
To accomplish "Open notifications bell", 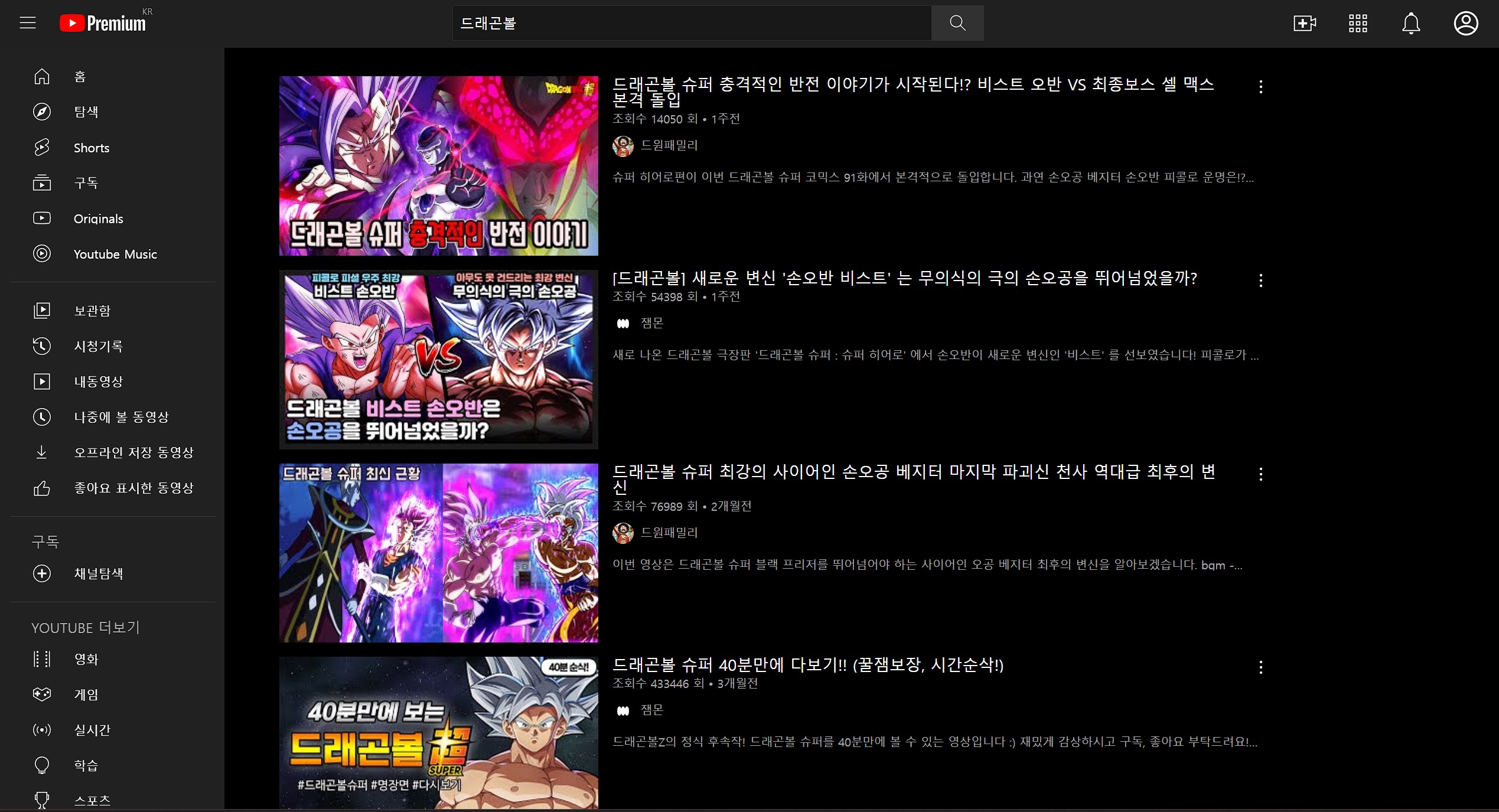I will (x=1411, y=23).
